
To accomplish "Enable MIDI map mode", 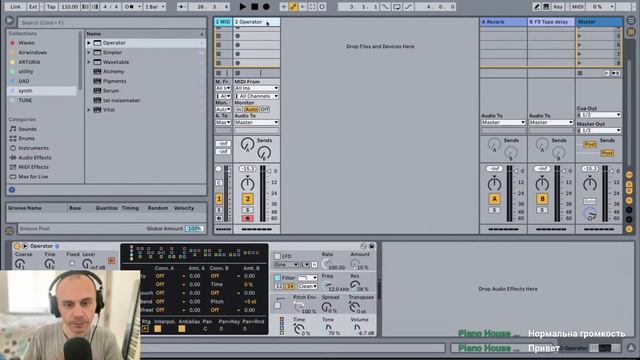I will [578, 7].
